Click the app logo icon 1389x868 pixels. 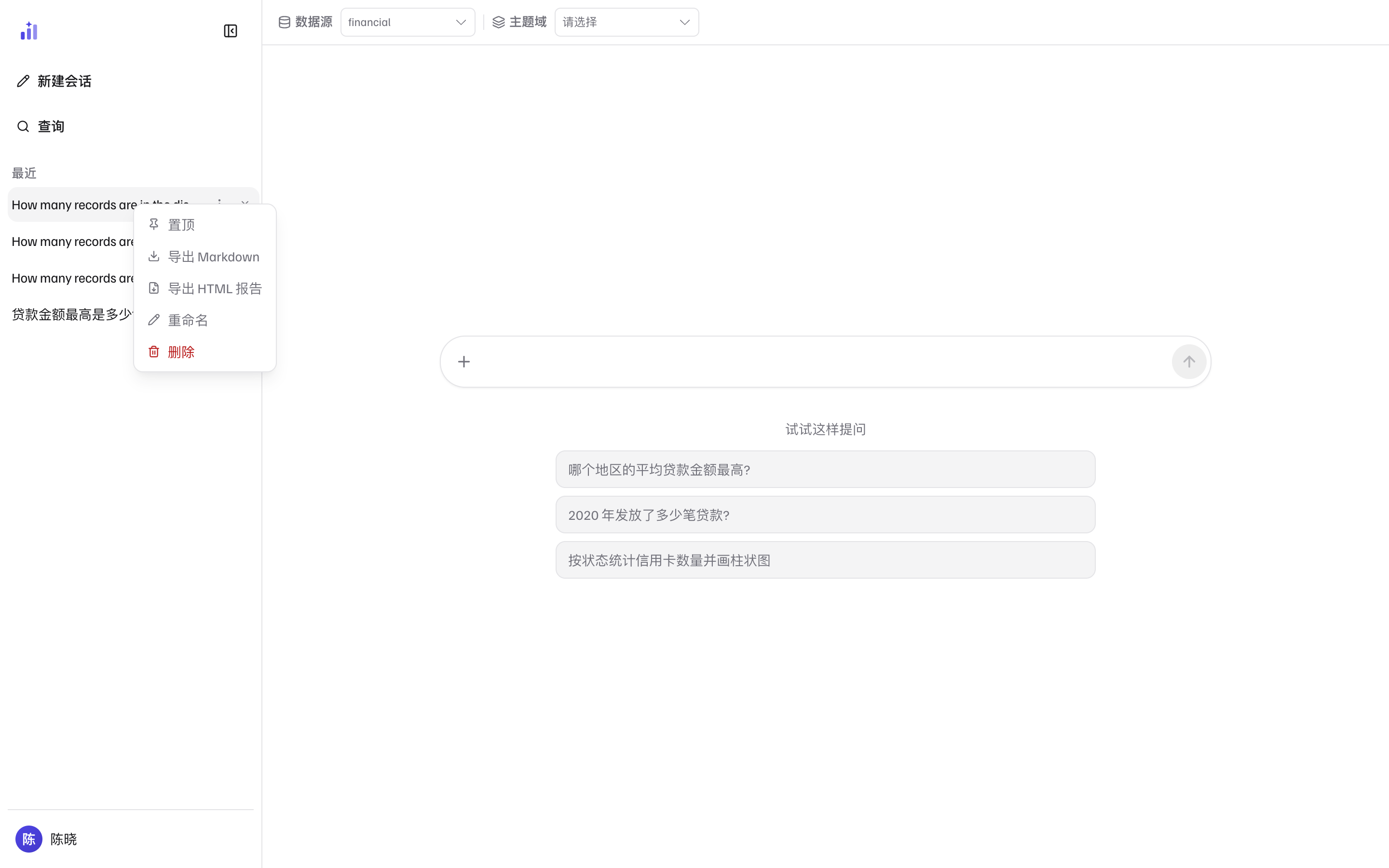[x=29, y=31]
